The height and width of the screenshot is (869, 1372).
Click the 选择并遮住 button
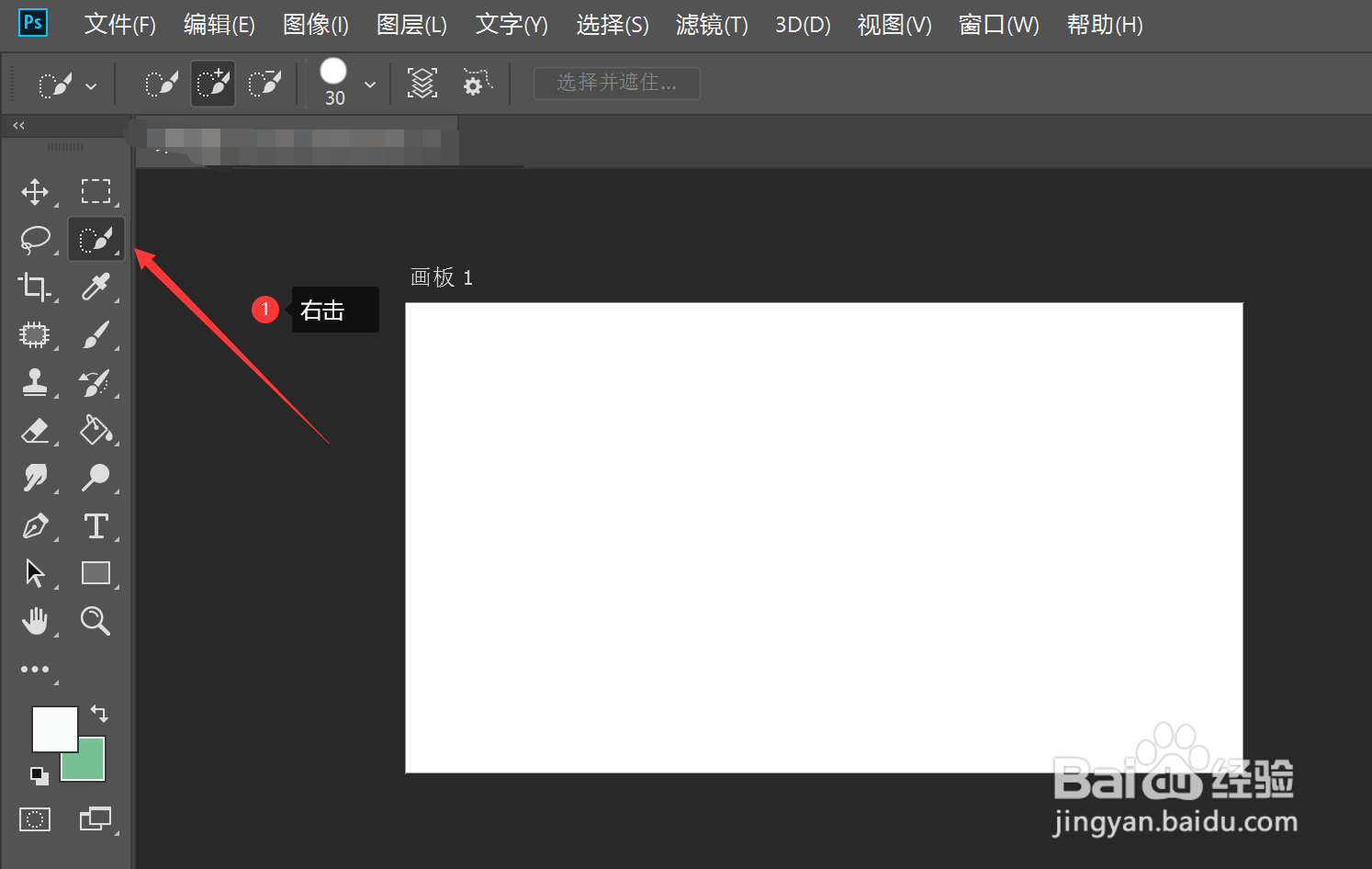tap(616, 83)
